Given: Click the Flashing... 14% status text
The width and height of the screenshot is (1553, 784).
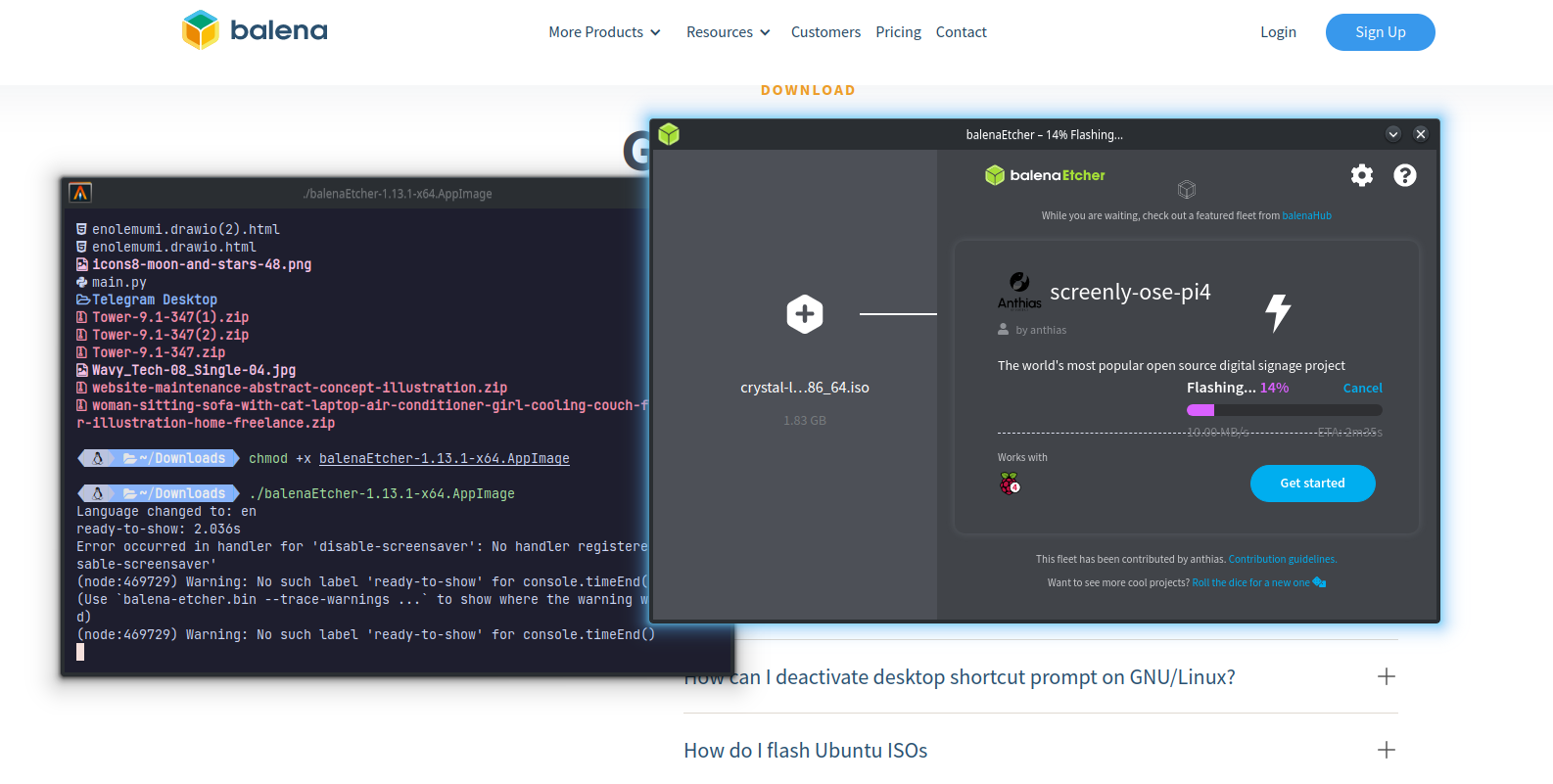Looking at the screenshot, I should click(1238, 389).
